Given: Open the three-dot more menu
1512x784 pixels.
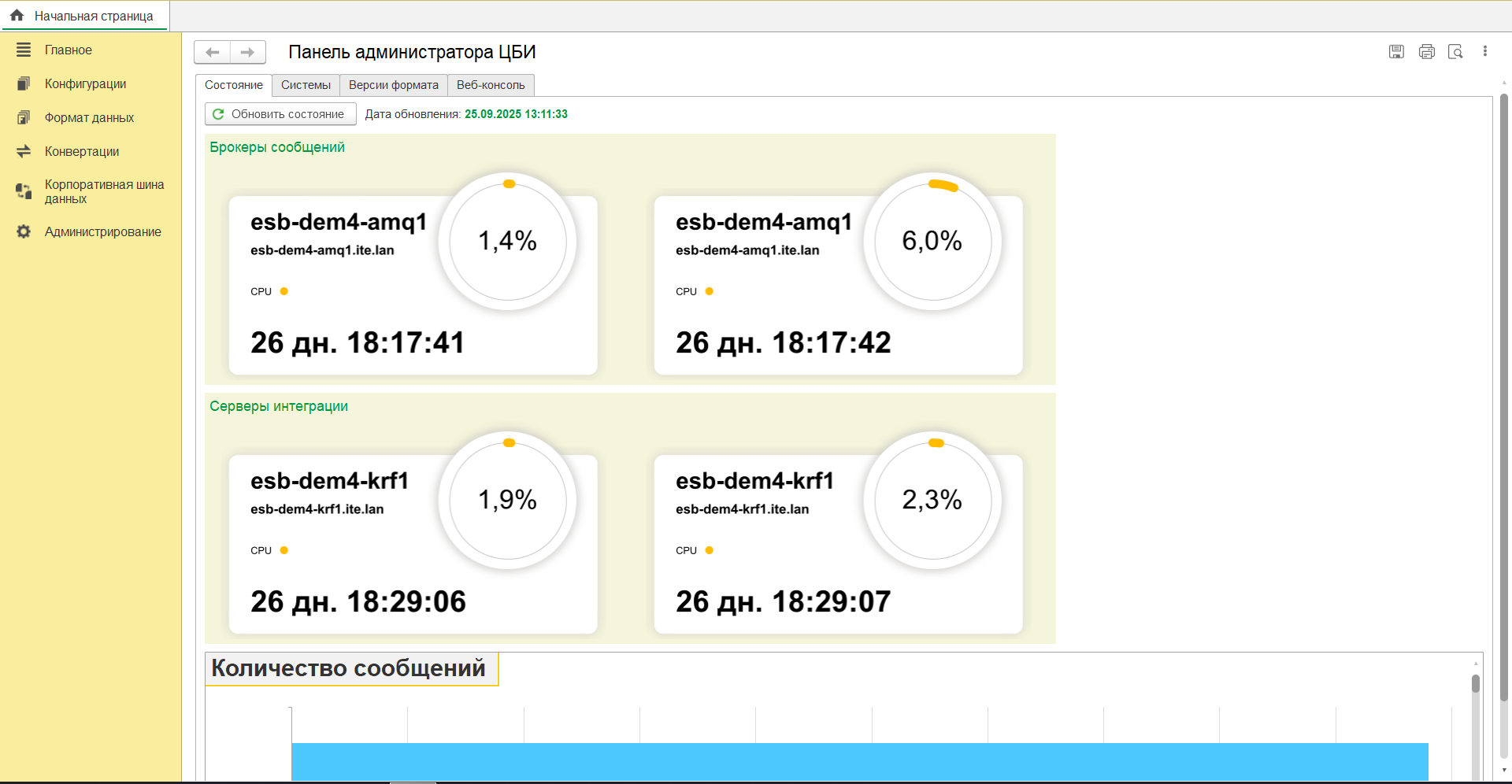Looking at the screenshot, I should [x=1485, y=51].
